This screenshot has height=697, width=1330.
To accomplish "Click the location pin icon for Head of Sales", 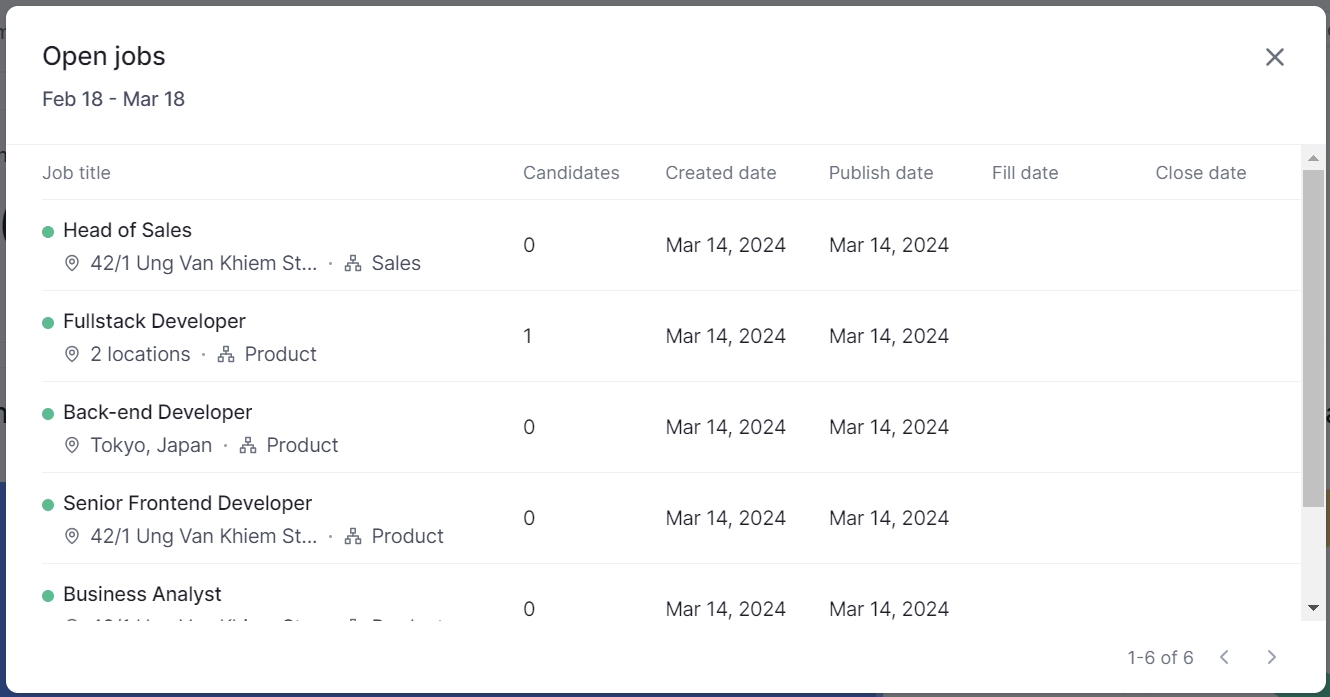I will coord(72,263).
